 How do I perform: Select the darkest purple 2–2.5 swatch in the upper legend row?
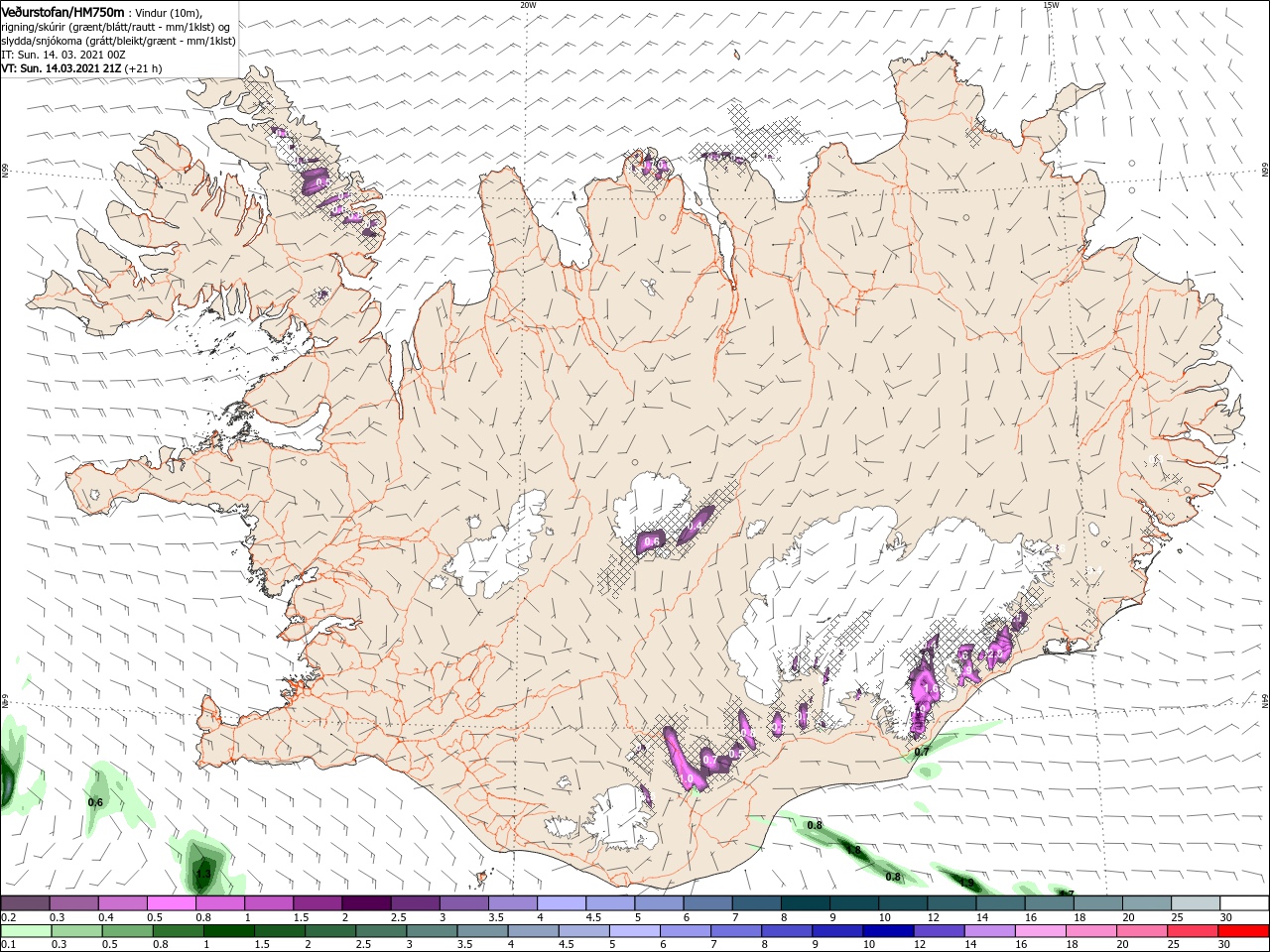pos(366,903)
